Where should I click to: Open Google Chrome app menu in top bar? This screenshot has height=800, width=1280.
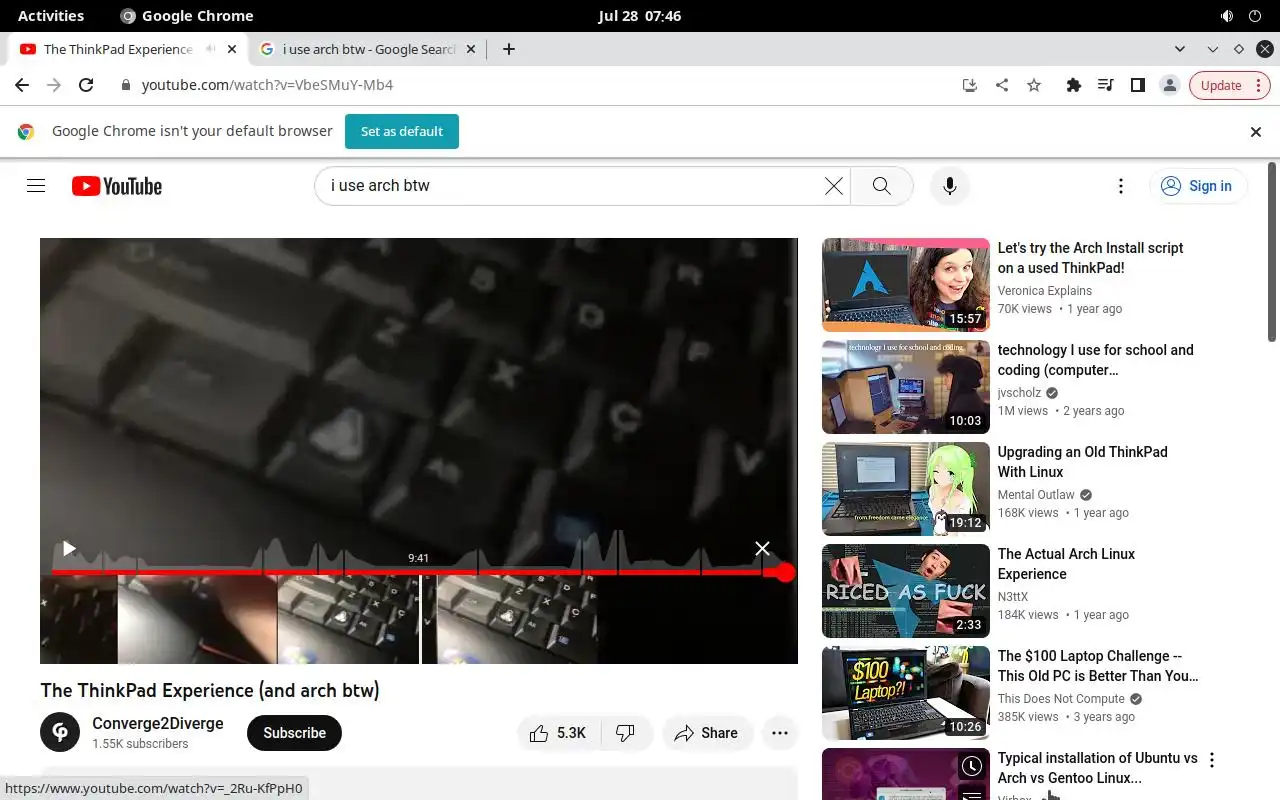point(186,16)
